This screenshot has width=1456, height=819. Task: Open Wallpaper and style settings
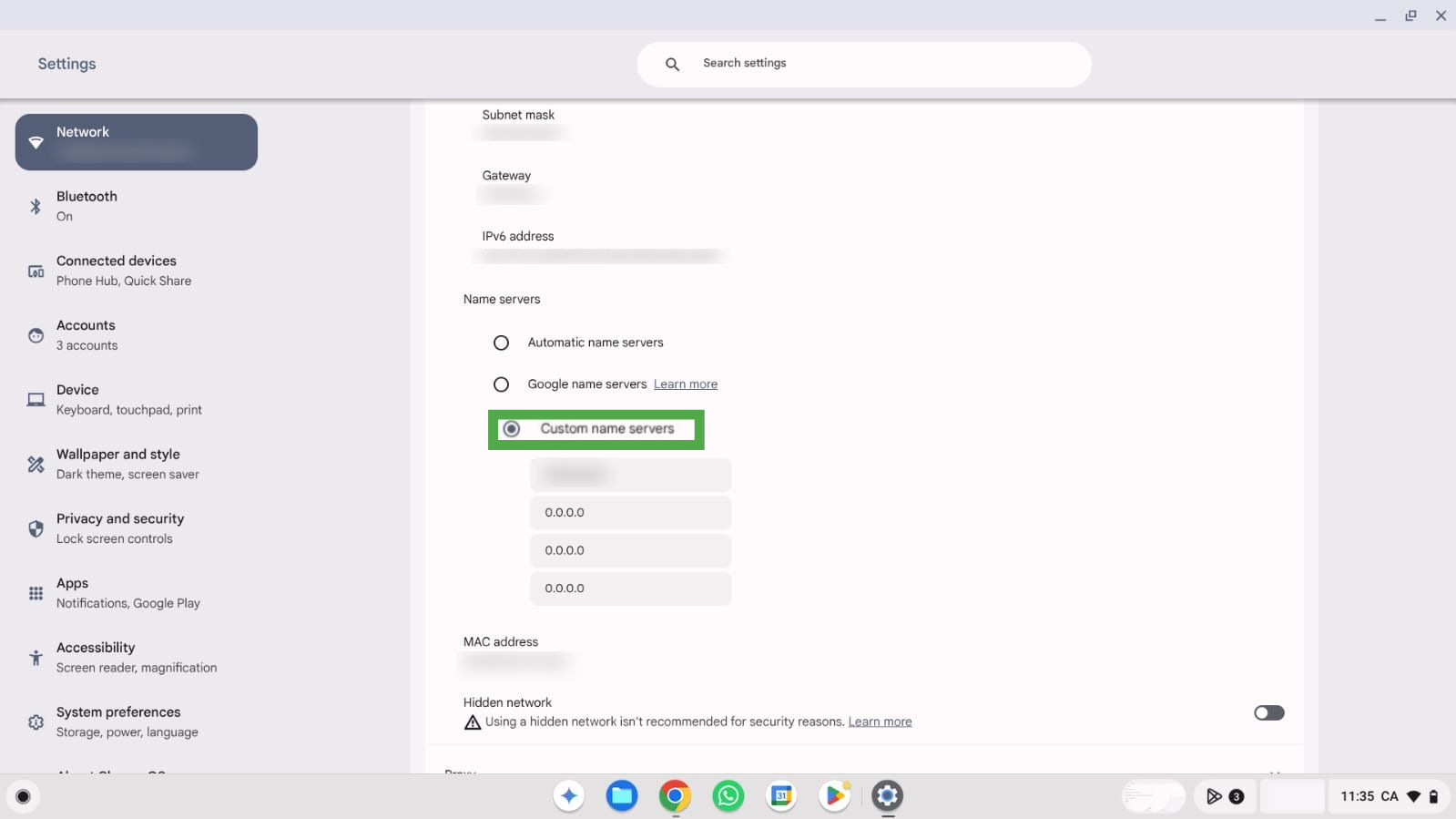[x=137, y=464]
